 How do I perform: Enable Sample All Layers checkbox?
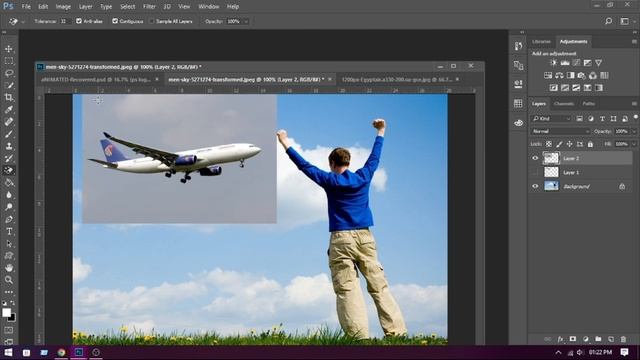pyautogui.click(x=152, y=21)
